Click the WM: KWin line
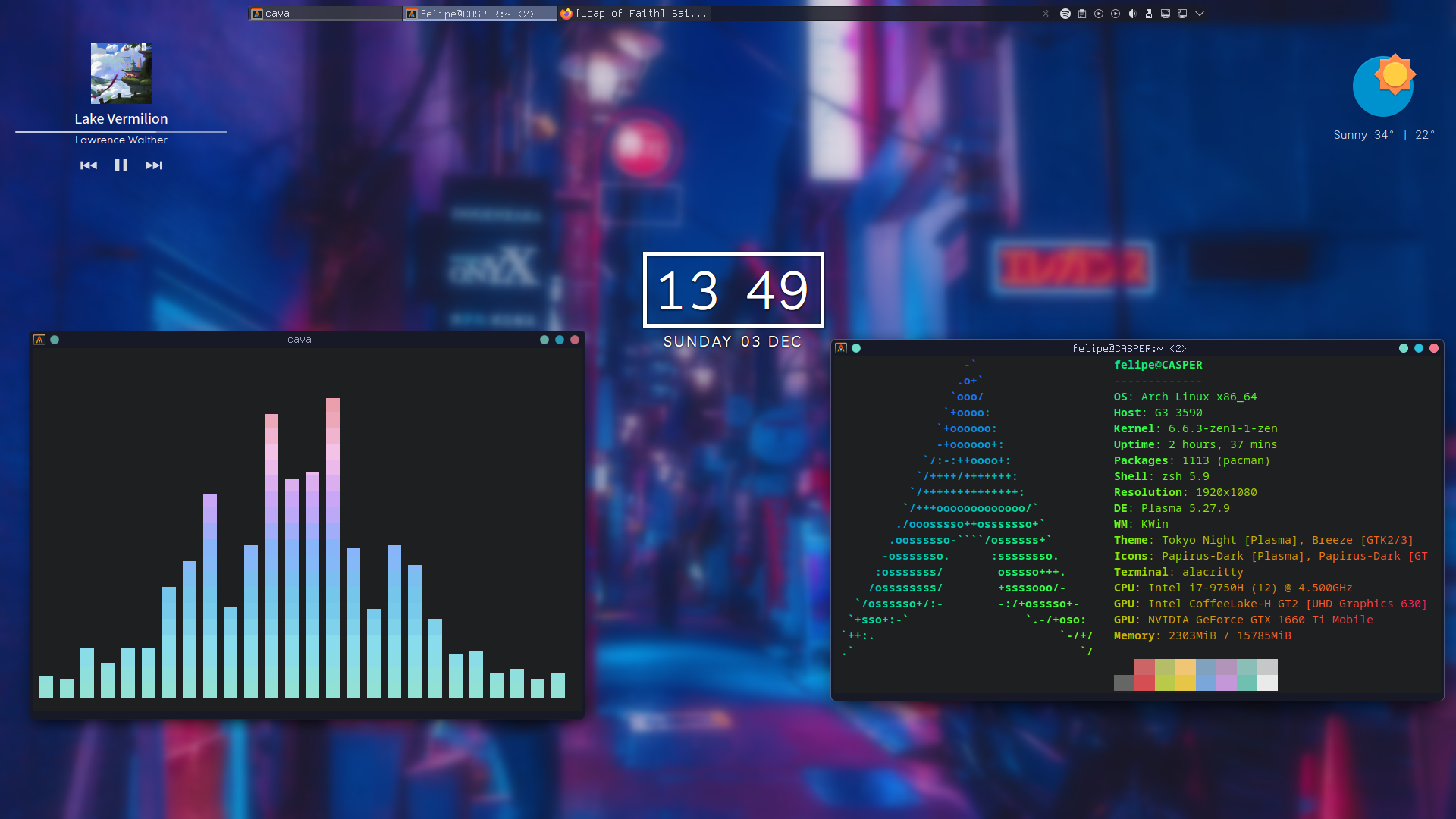The height and width of the screenshot is (819, 1456). (x=1141, y=524)
